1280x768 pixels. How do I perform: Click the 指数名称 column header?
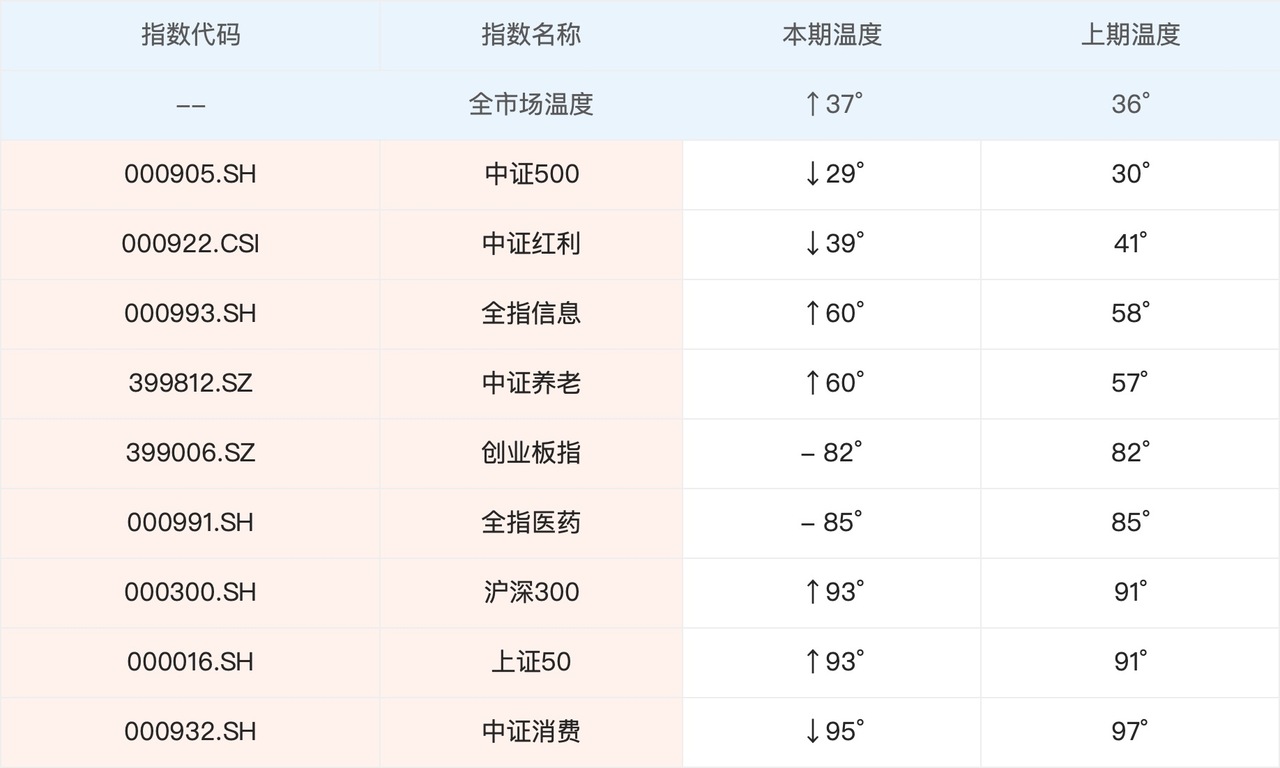click(531, 35)
